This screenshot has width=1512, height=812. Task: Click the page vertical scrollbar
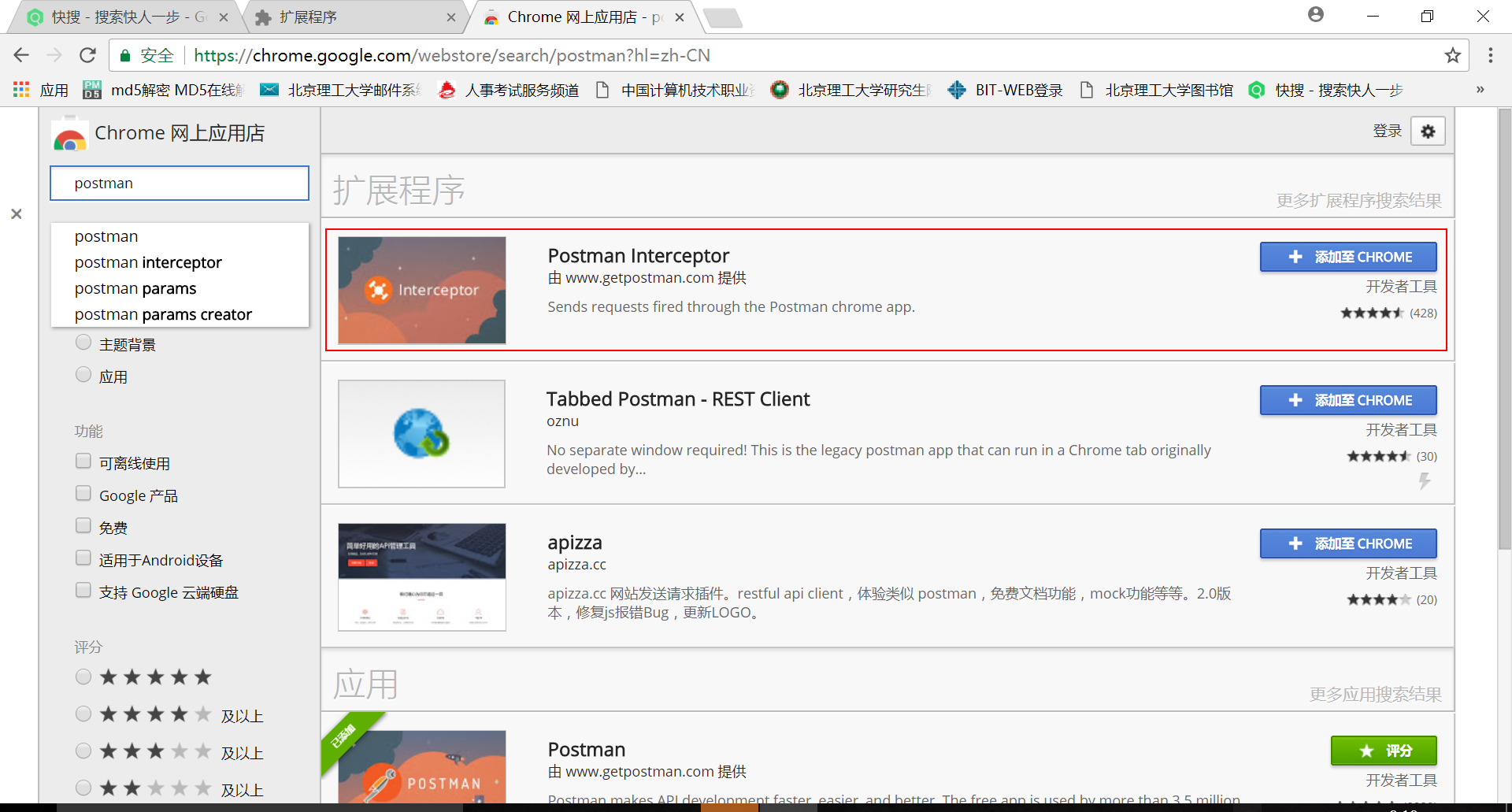(1505, 331)
